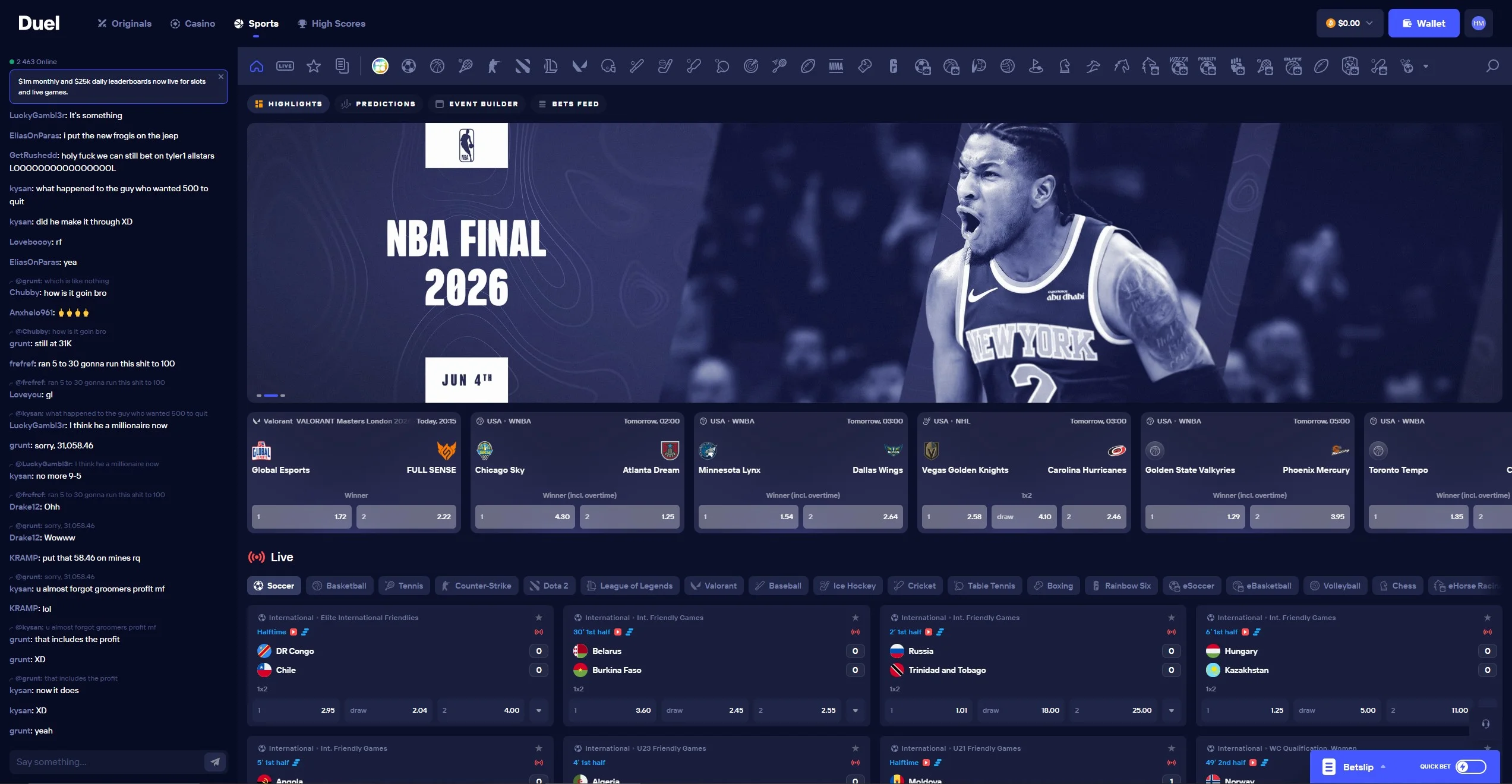Select the table tennis paddle icon
This screenshot has height=784, width=1512.
(722, 66)
